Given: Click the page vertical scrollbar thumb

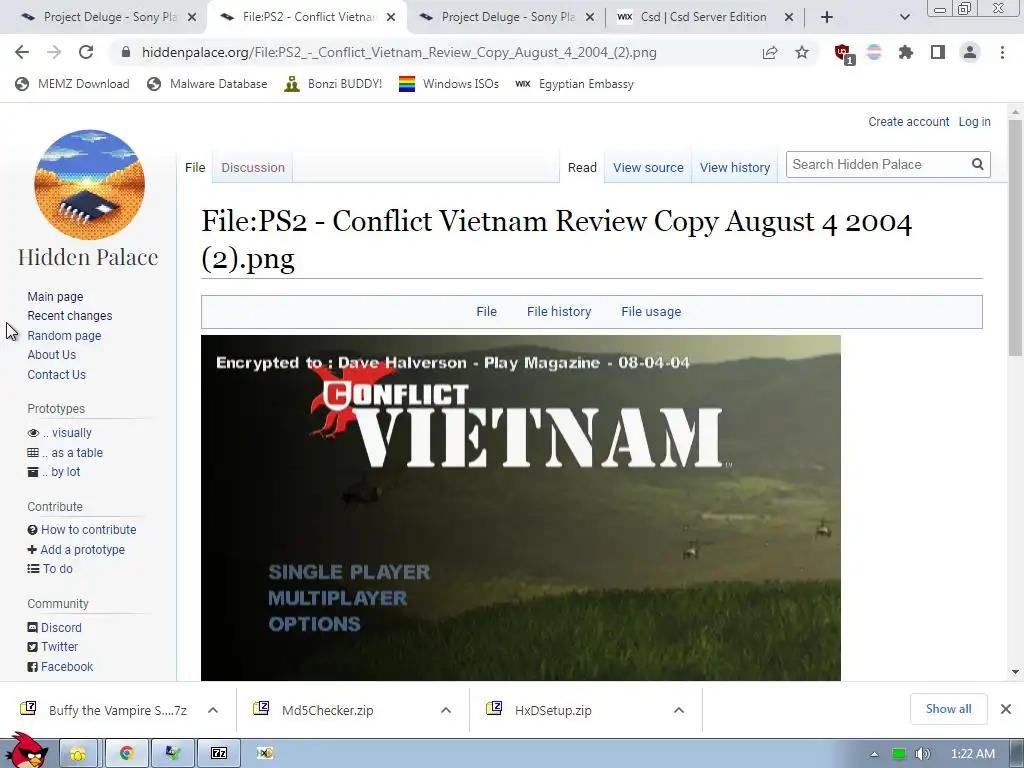Looking at the screenshot, I should (x=1015, y=238).
